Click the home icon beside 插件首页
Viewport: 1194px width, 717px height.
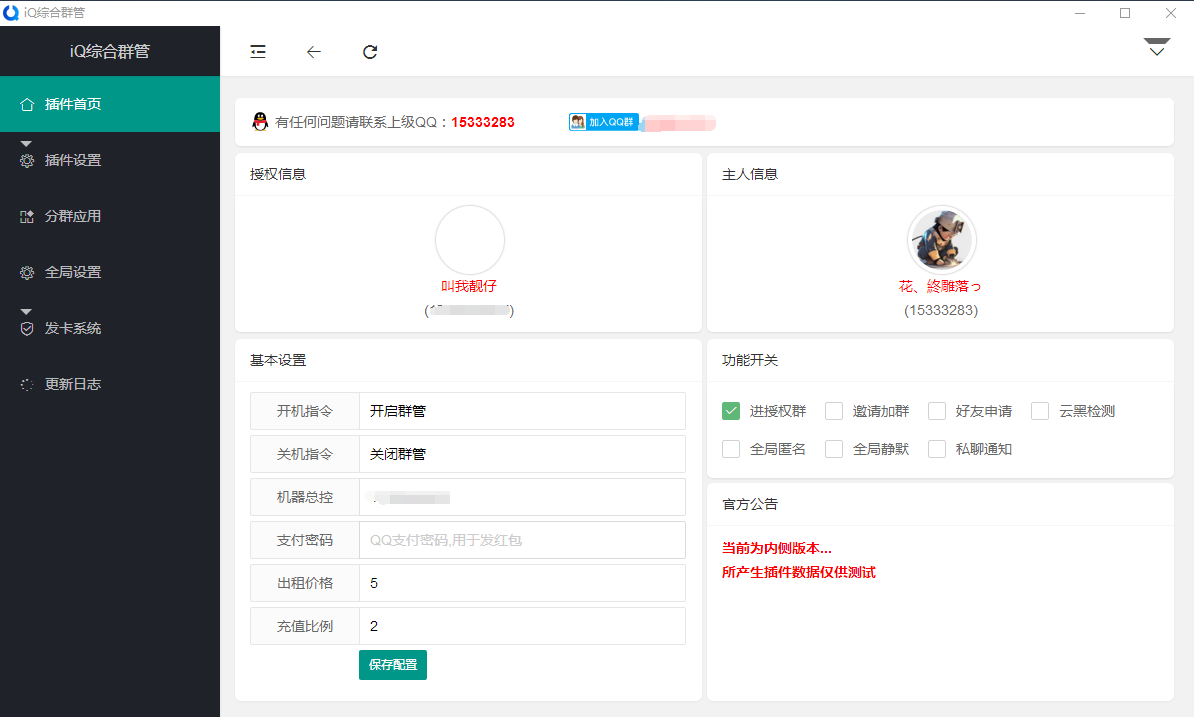(27, 104)
